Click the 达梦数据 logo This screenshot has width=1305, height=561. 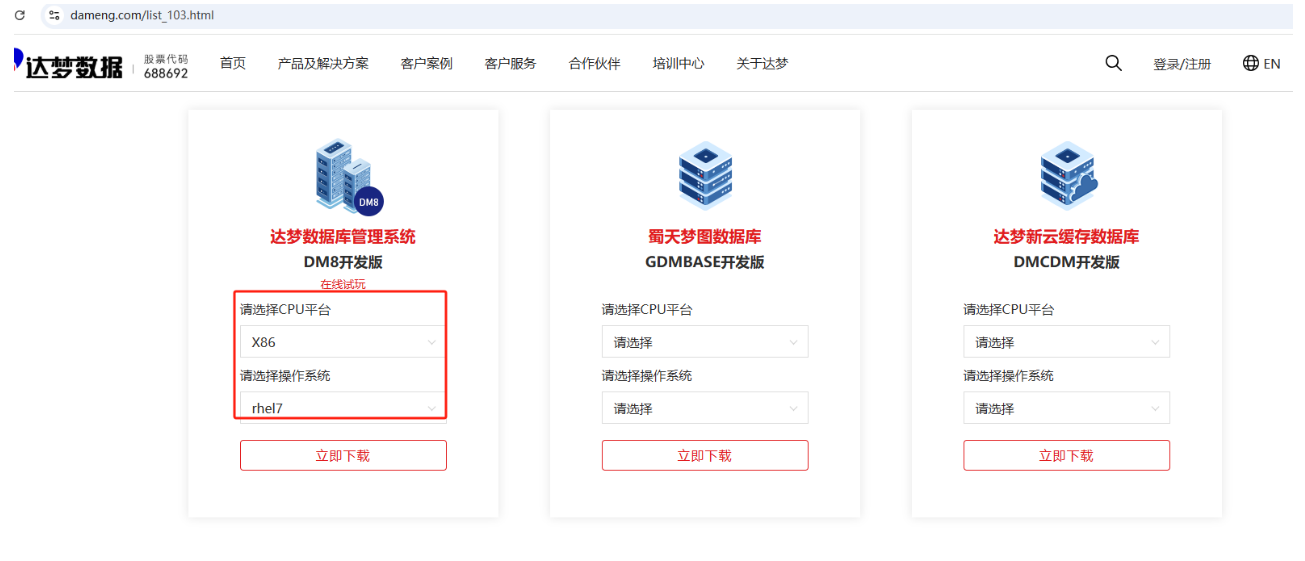68,65
